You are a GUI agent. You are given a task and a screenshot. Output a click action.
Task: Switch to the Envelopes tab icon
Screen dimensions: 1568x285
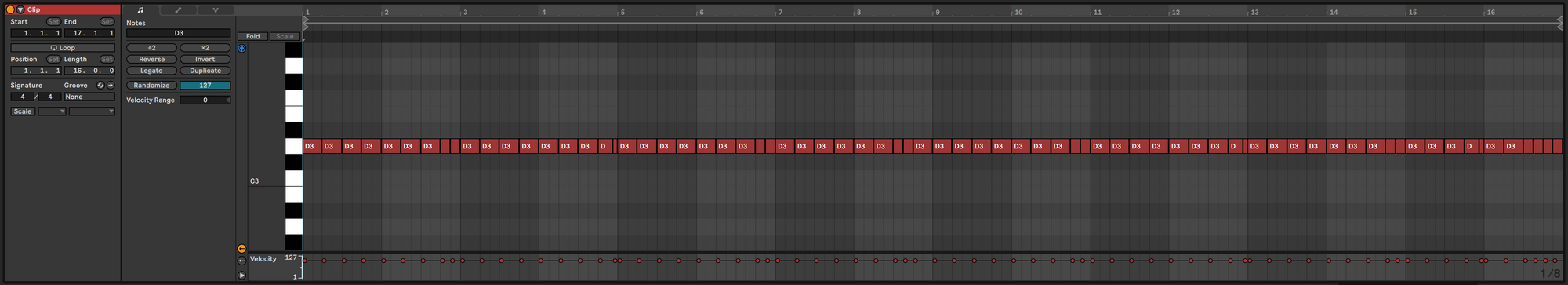[178, 10]
